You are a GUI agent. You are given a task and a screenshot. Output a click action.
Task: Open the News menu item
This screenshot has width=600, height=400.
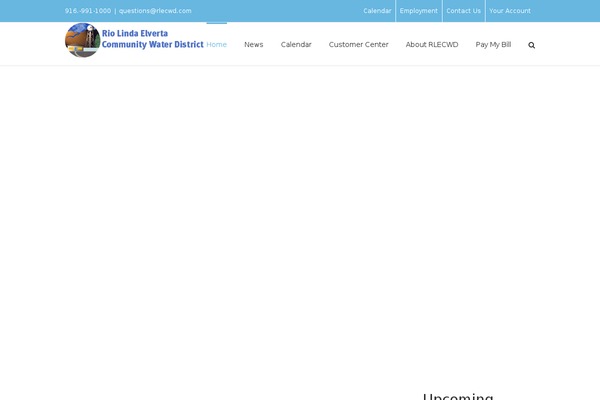click(254, 44)
